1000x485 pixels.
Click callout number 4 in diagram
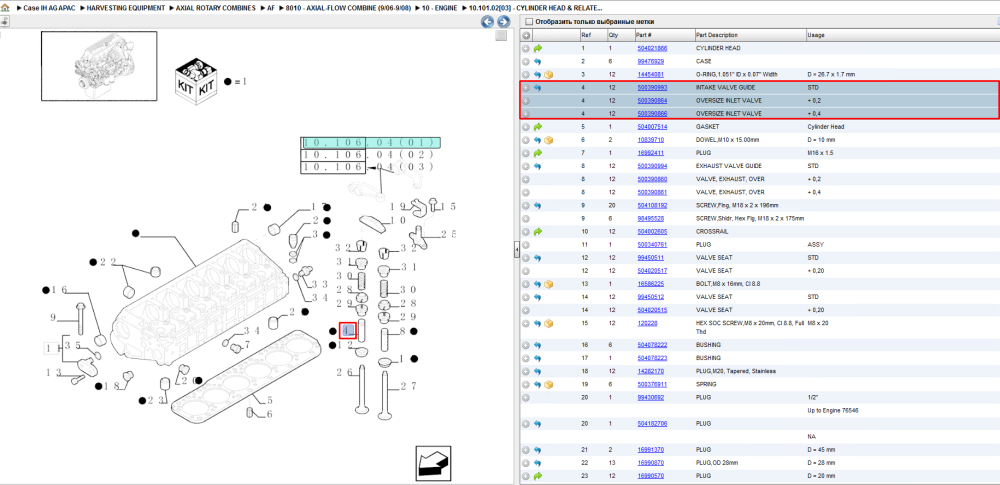(x=348, y=330)
